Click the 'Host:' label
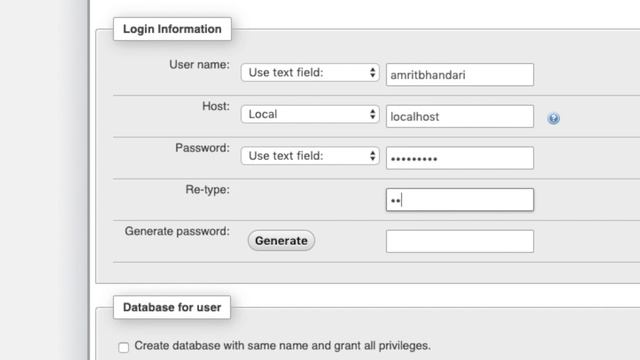 [x=216, y=106]
